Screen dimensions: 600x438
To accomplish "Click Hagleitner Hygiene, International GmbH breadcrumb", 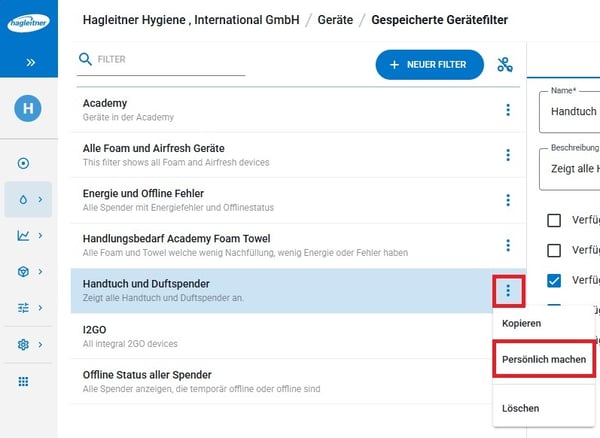I will [191, 20].
